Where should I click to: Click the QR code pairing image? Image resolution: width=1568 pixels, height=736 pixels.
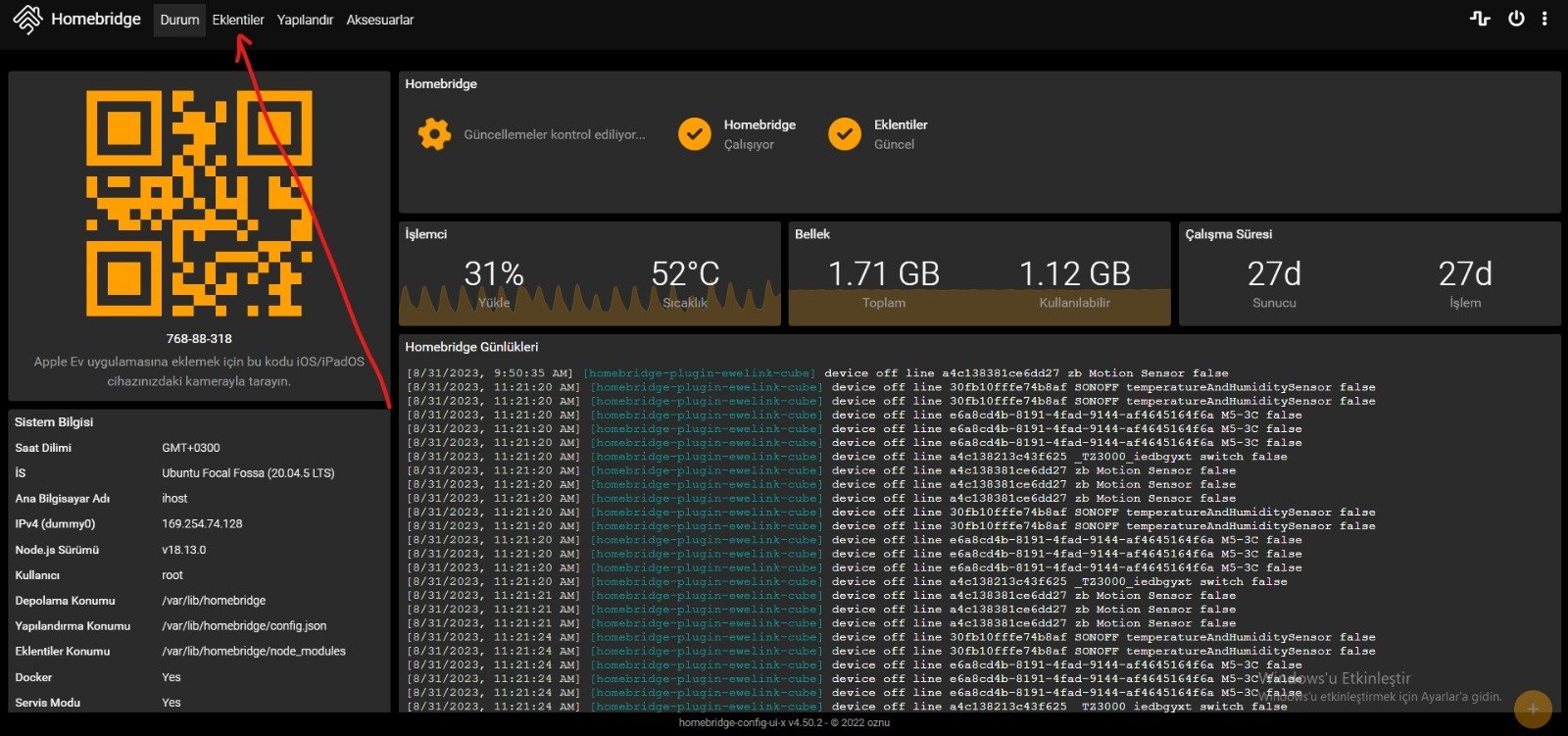pos(199,204)
